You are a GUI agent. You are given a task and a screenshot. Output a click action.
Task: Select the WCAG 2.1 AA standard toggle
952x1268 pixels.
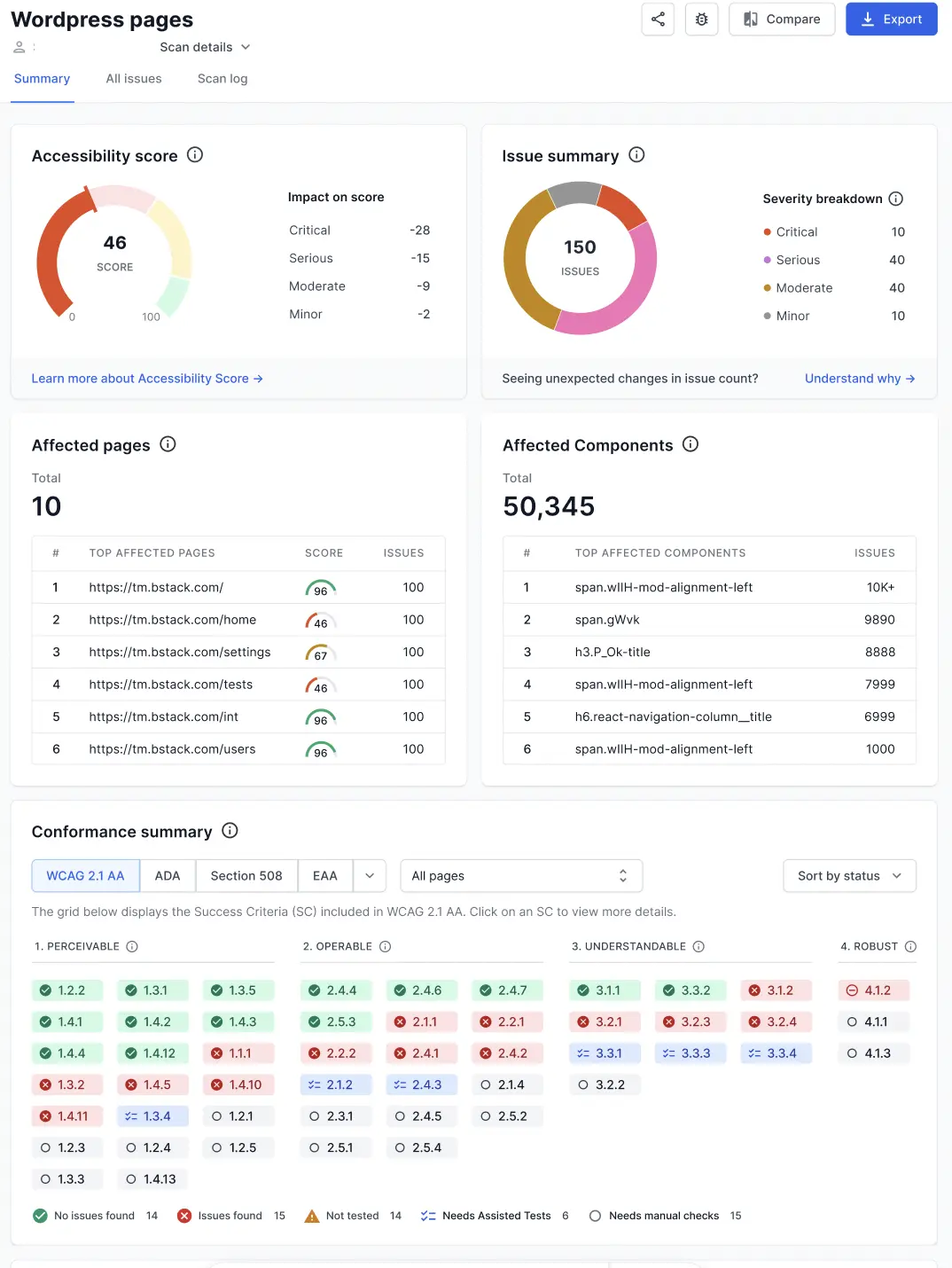coord(85,876)
